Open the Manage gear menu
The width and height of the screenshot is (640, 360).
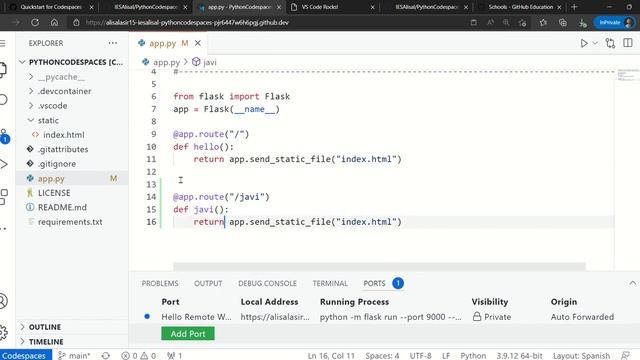pos(3,332)
